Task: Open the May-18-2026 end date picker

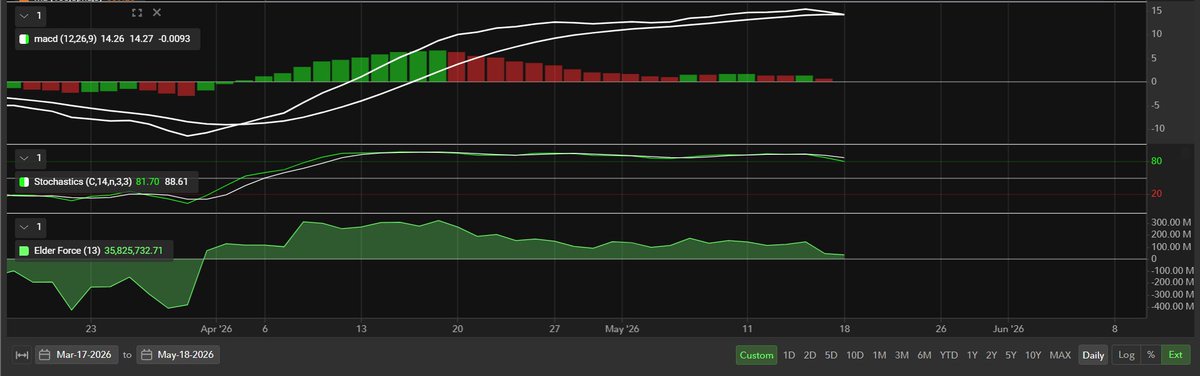Action: click(178, 355)
